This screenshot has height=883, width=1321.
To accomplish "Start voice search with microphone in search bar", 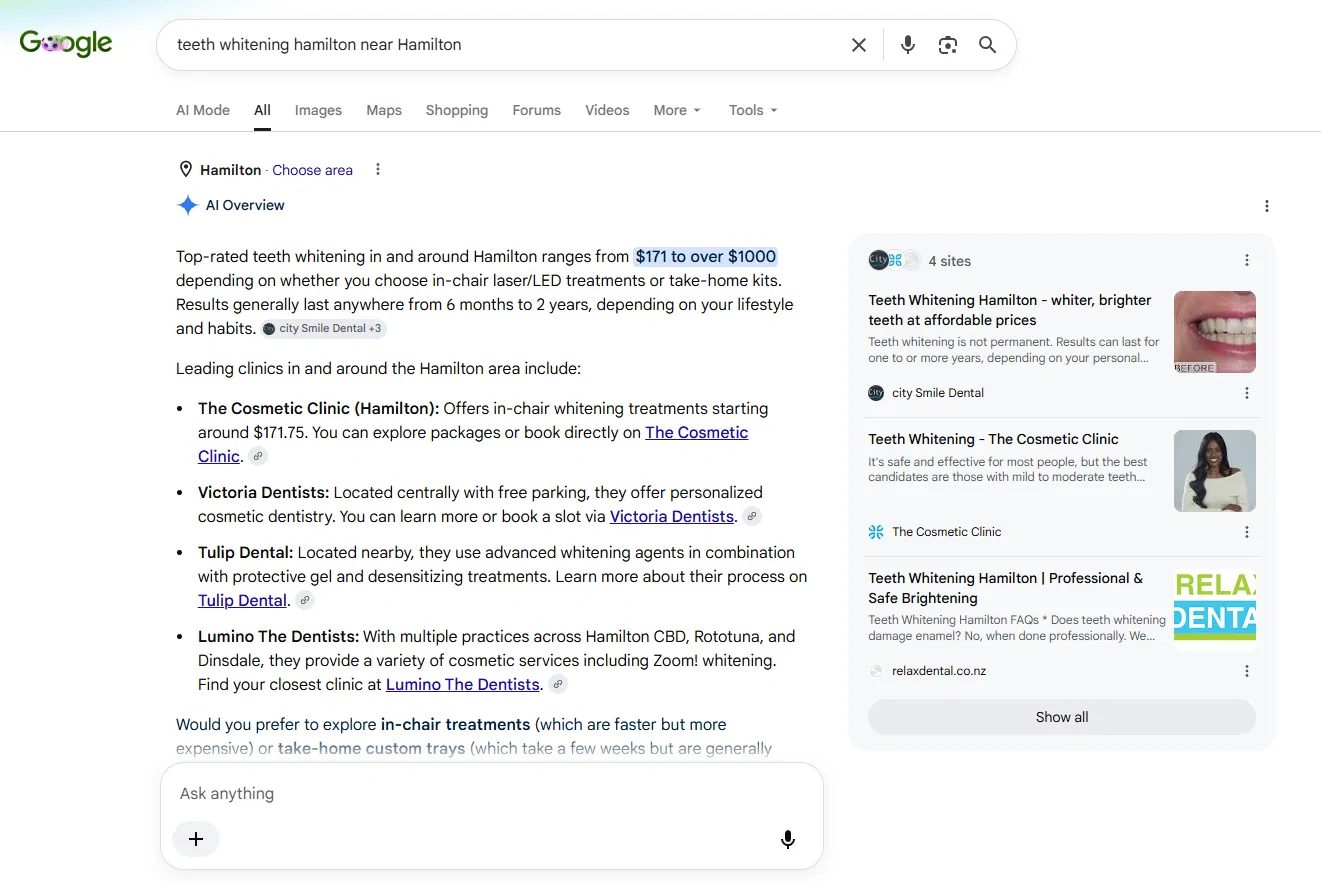I will pos(907,45).
